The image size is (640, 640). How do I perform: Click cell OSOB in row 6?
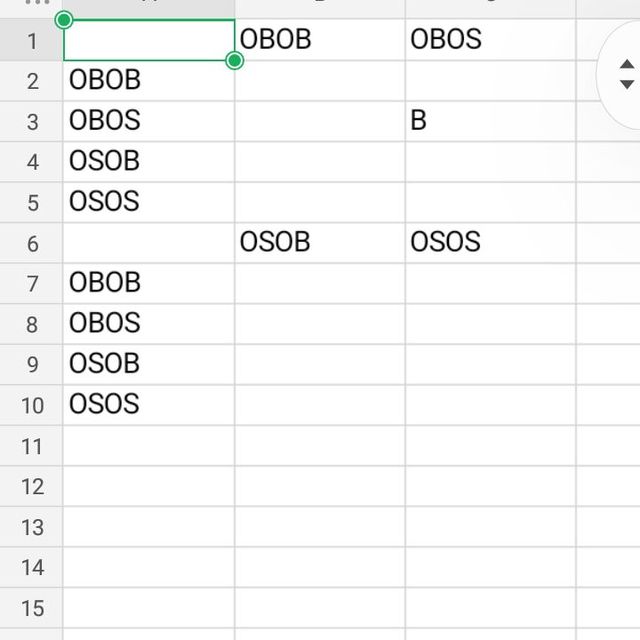[320, 243]
